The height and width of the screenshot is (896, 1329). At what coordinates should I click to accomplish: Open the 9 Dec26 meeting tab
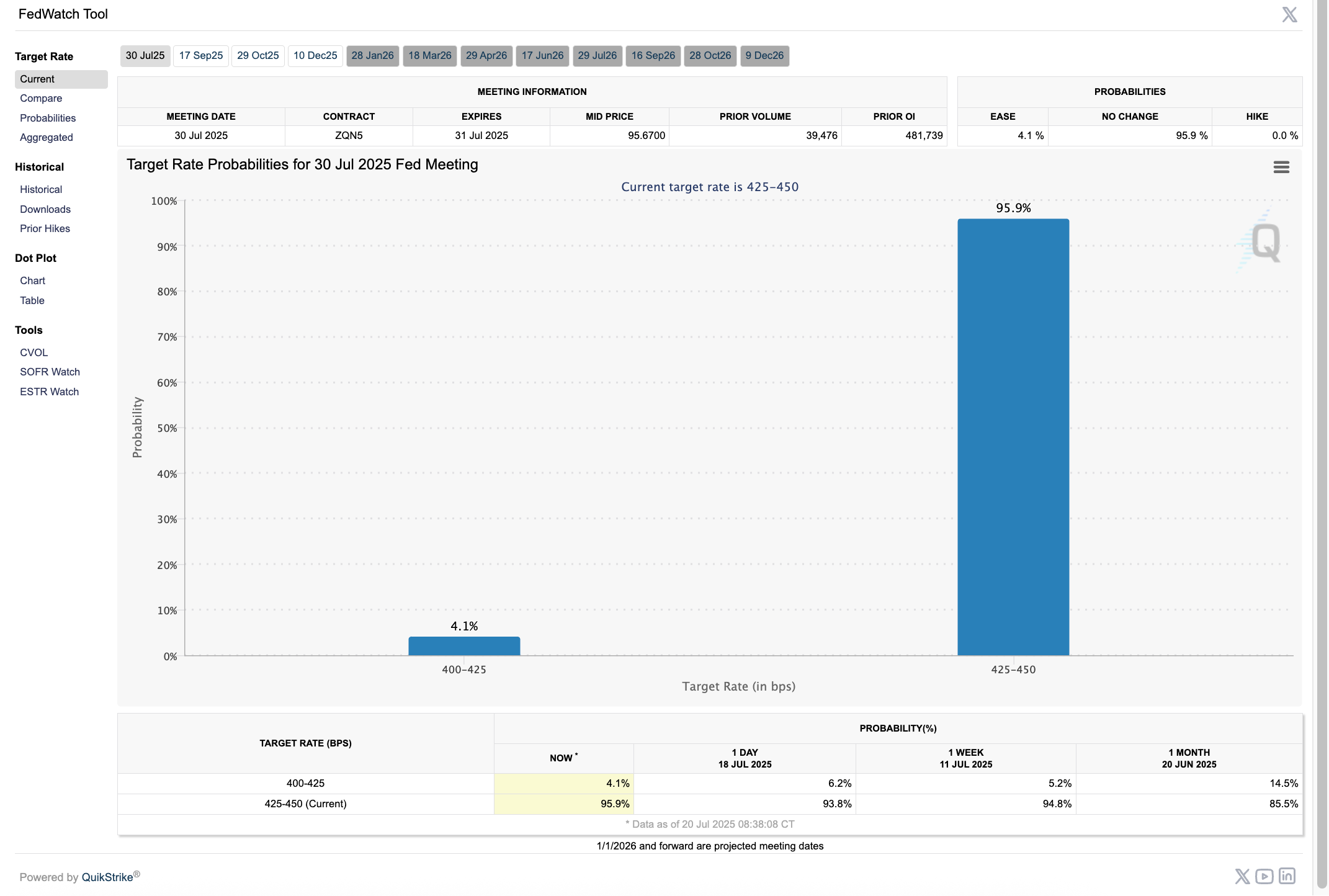(x=764, y=56)
